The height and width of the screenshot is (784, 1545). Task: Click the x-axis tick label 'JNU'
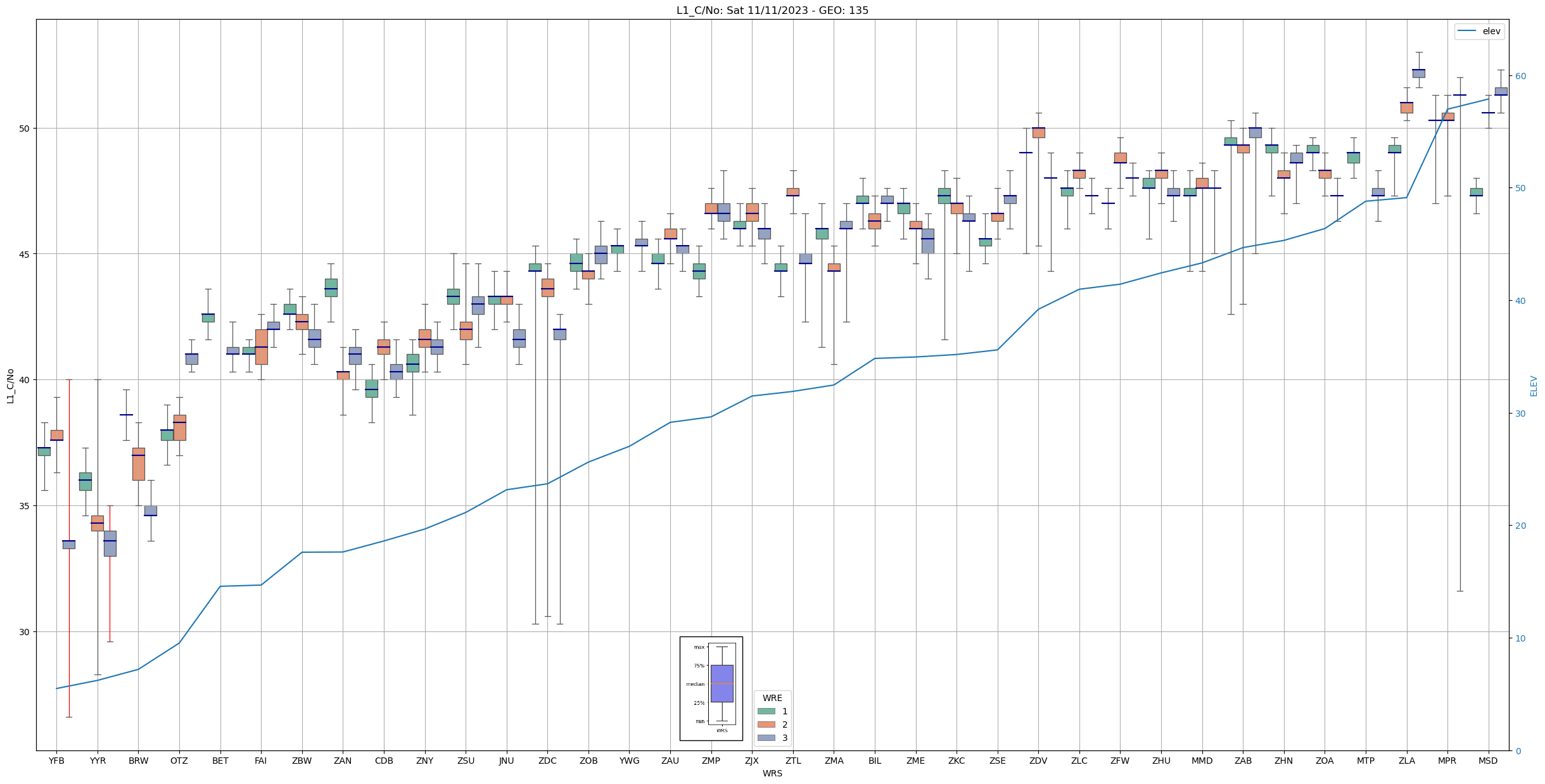click(507, 761)
